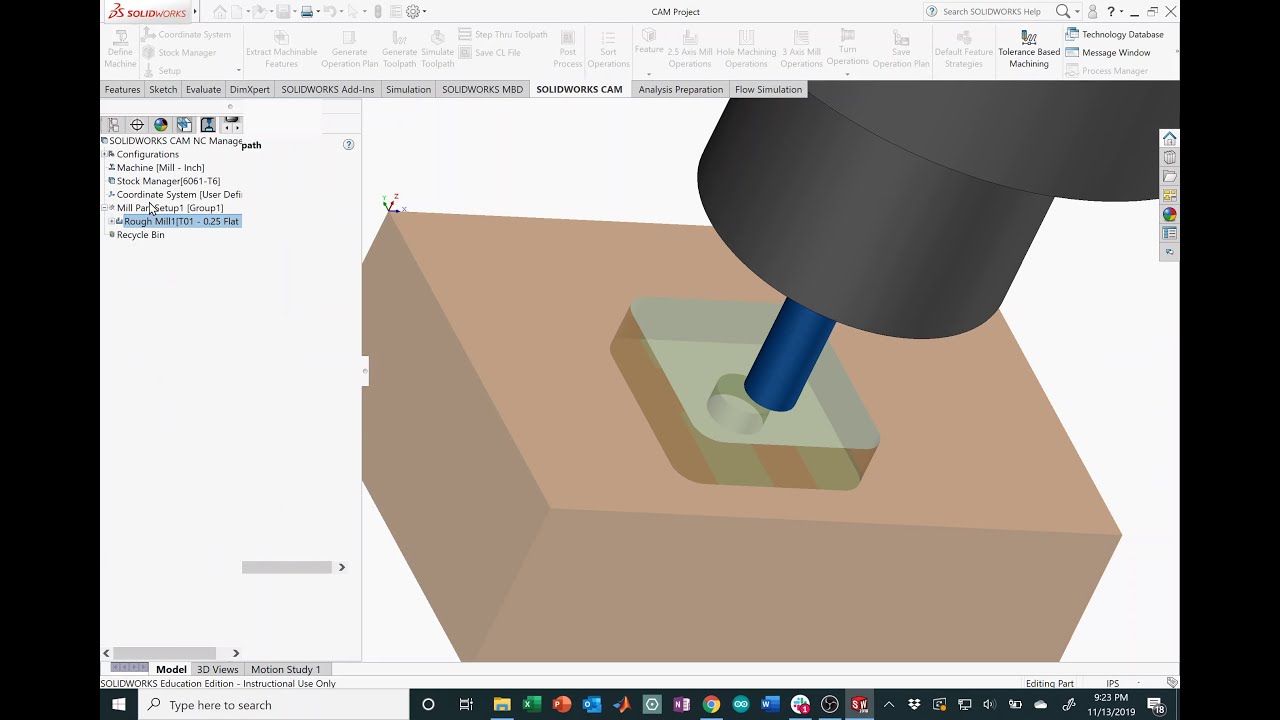Select Stock Manager[6061-T6] tree item
The image size is (1280, 720).
tap(168, 181)
